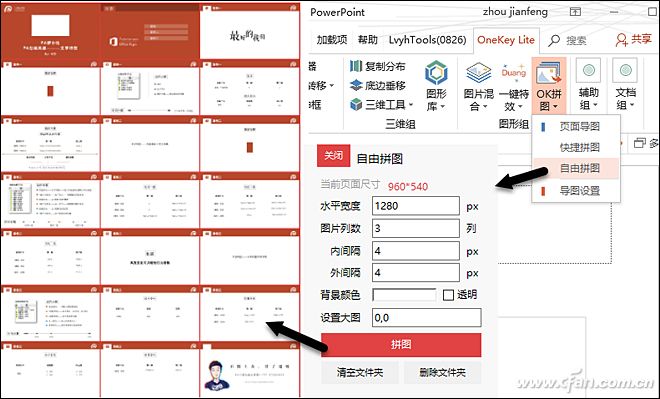Open the 三维工具 dropdown
The image size is (660, 399).
[381, 104]
